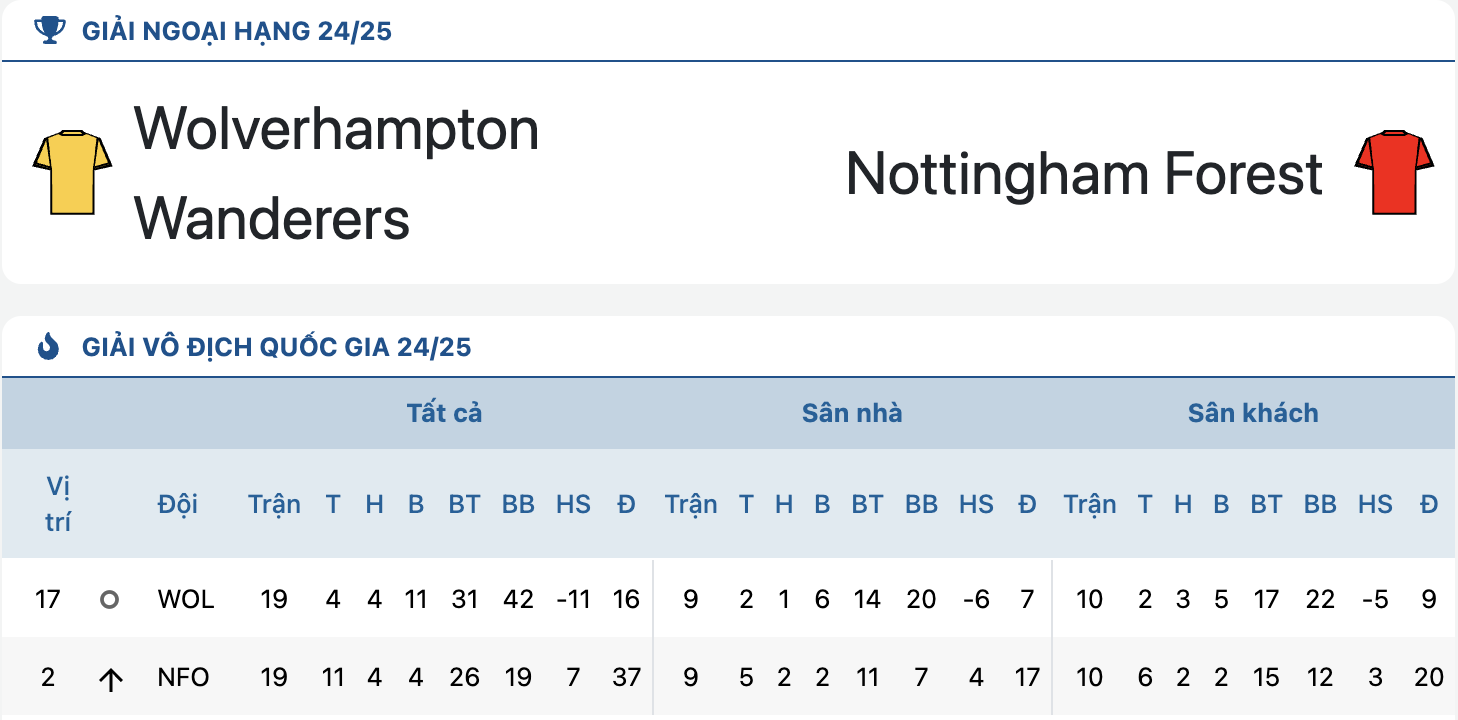Open the Nottingham Forest team name
The image size is (1458, 720).
[x=1084, y=173]
